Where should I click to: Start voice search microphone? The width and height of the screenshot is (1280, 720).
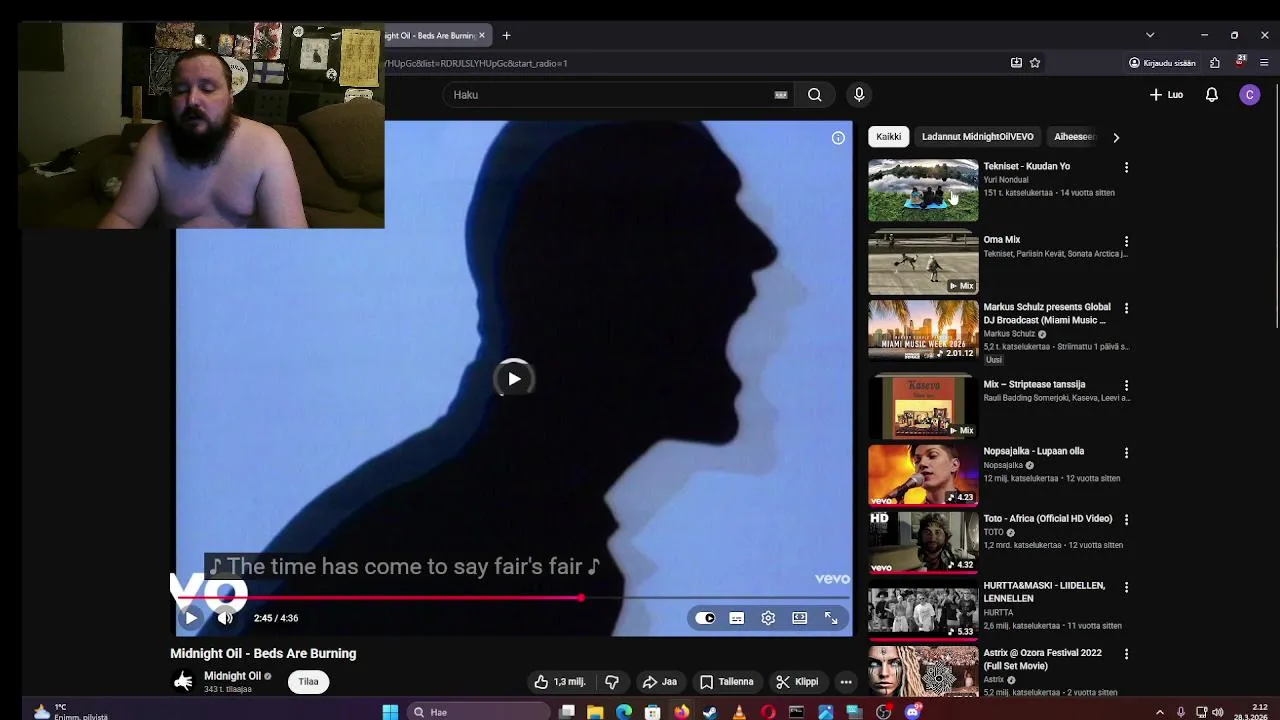(x=859, y=95)
